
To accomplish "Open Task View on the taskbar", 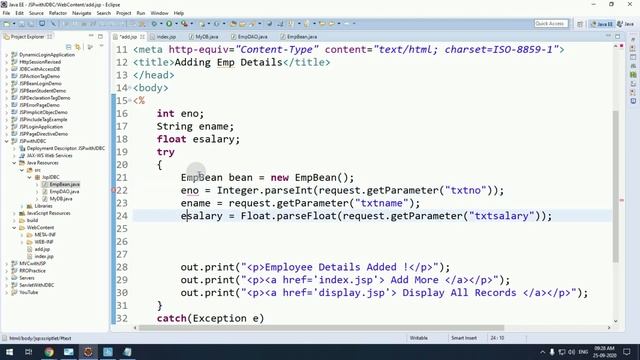I will [x=29, y=352].
